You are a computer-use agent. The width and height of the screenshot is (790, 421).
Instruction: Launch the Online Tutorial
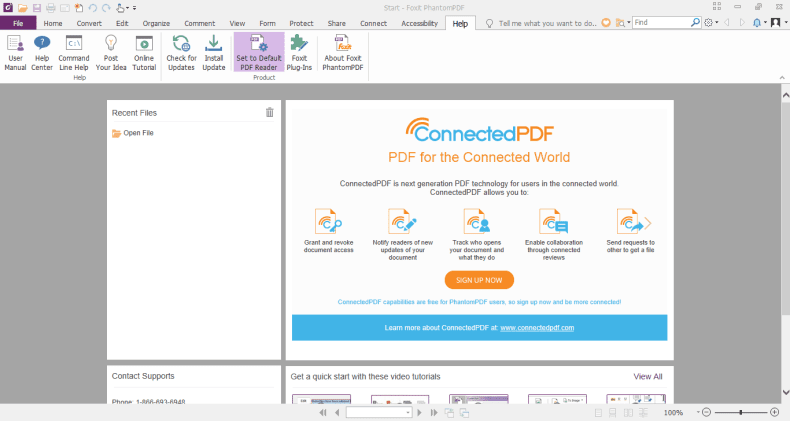(144, 53)
